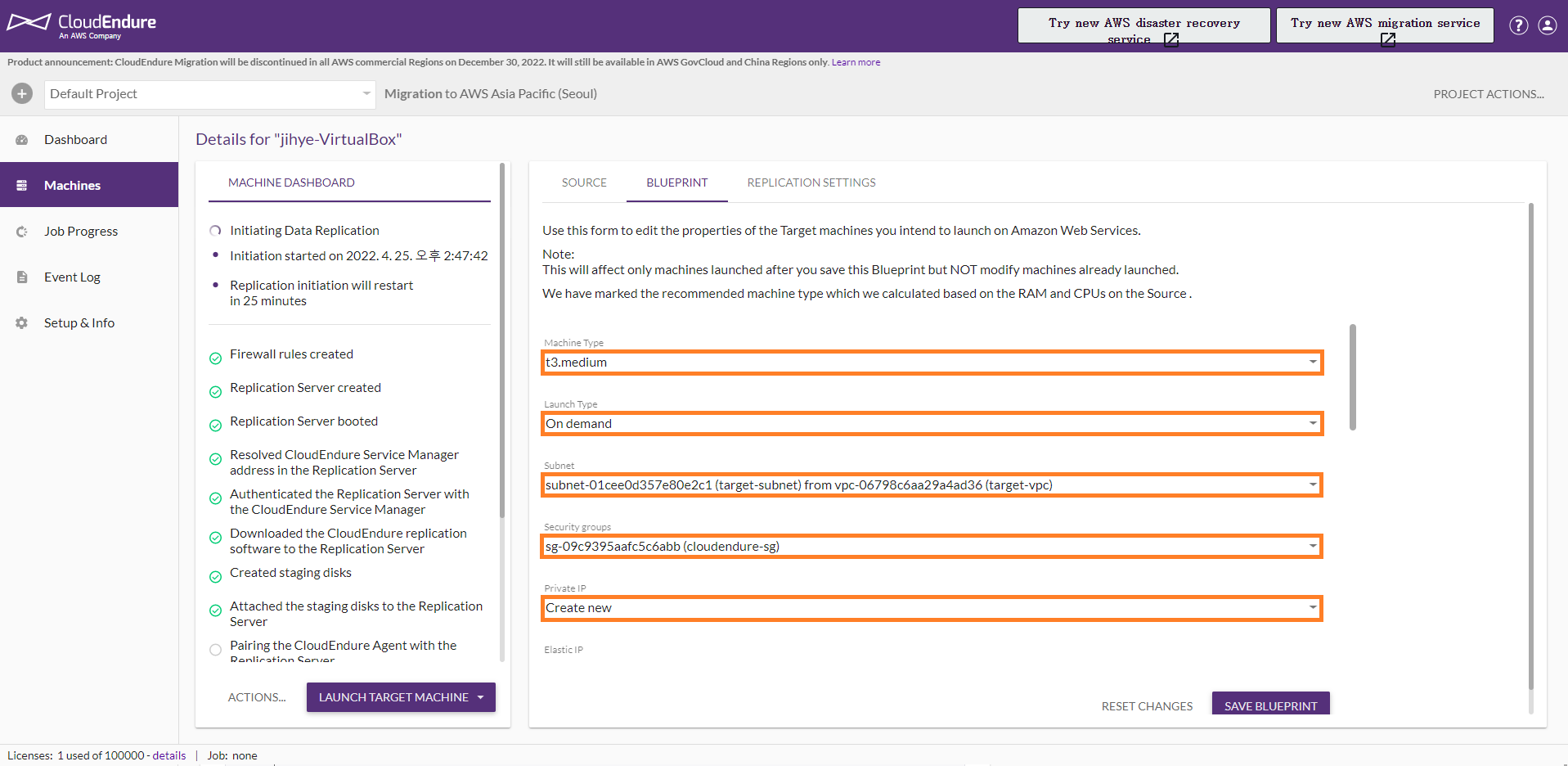Click pending circle beside Pairing the CloudEndure Agent
The image size is (1568, 766).
click(216, 650)
